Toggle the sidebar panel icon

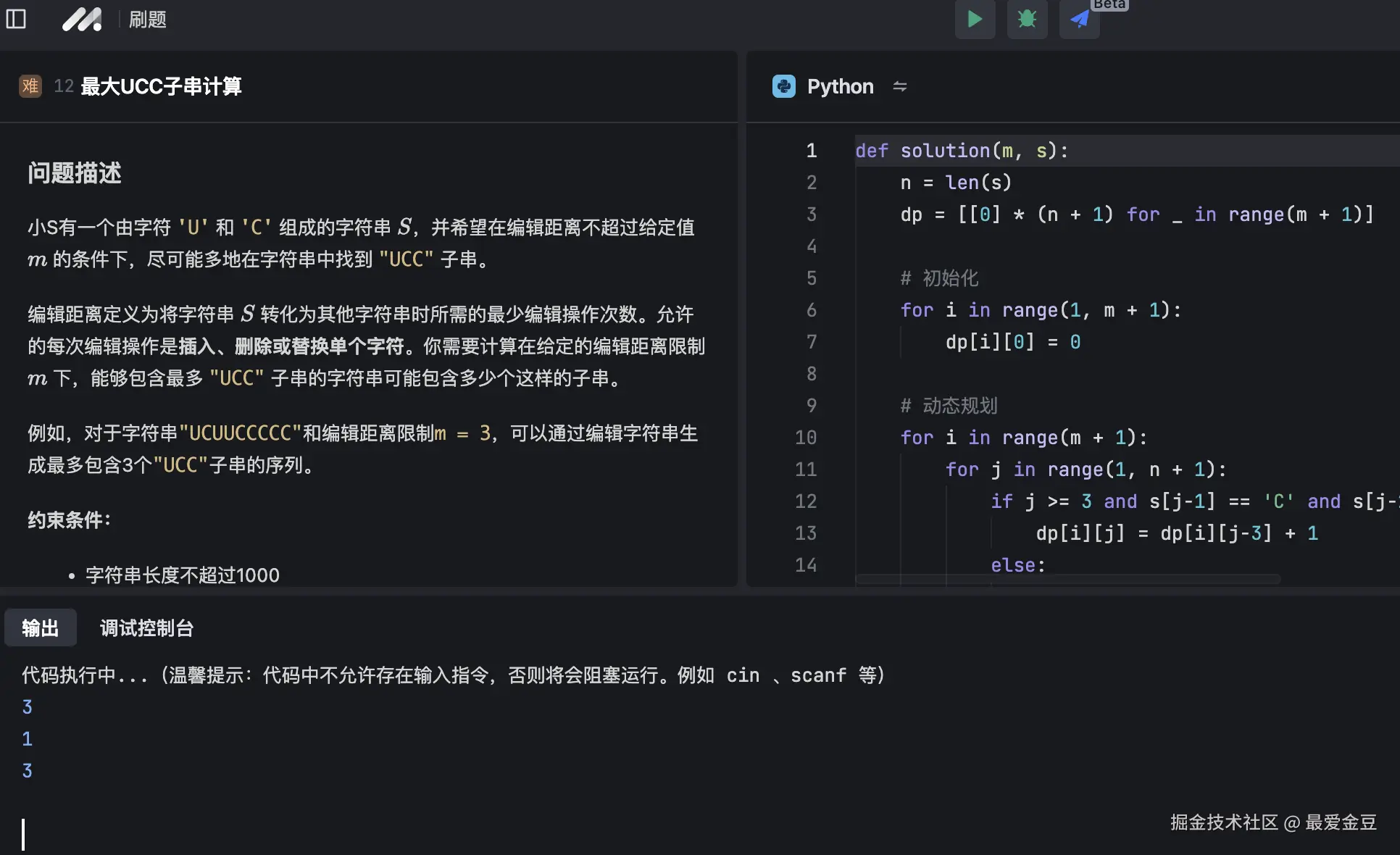tap(16, 20)
